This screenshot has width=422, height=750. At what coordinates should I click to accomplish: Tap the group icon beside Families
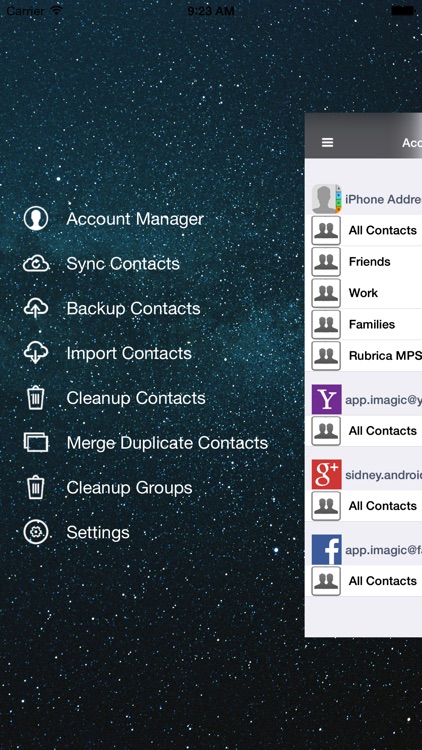pyautogui.click(x=326, y=324)
